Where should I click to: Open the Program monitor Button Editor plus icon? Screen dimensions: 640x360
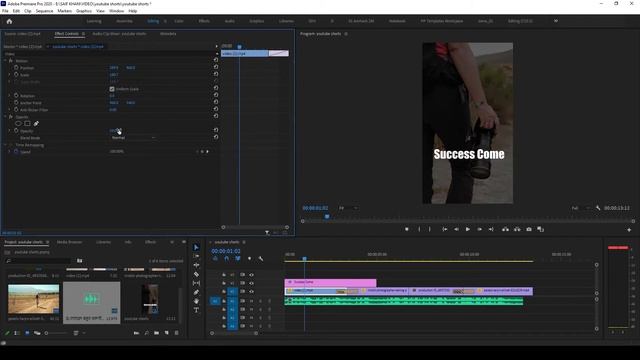pos(629,230)
